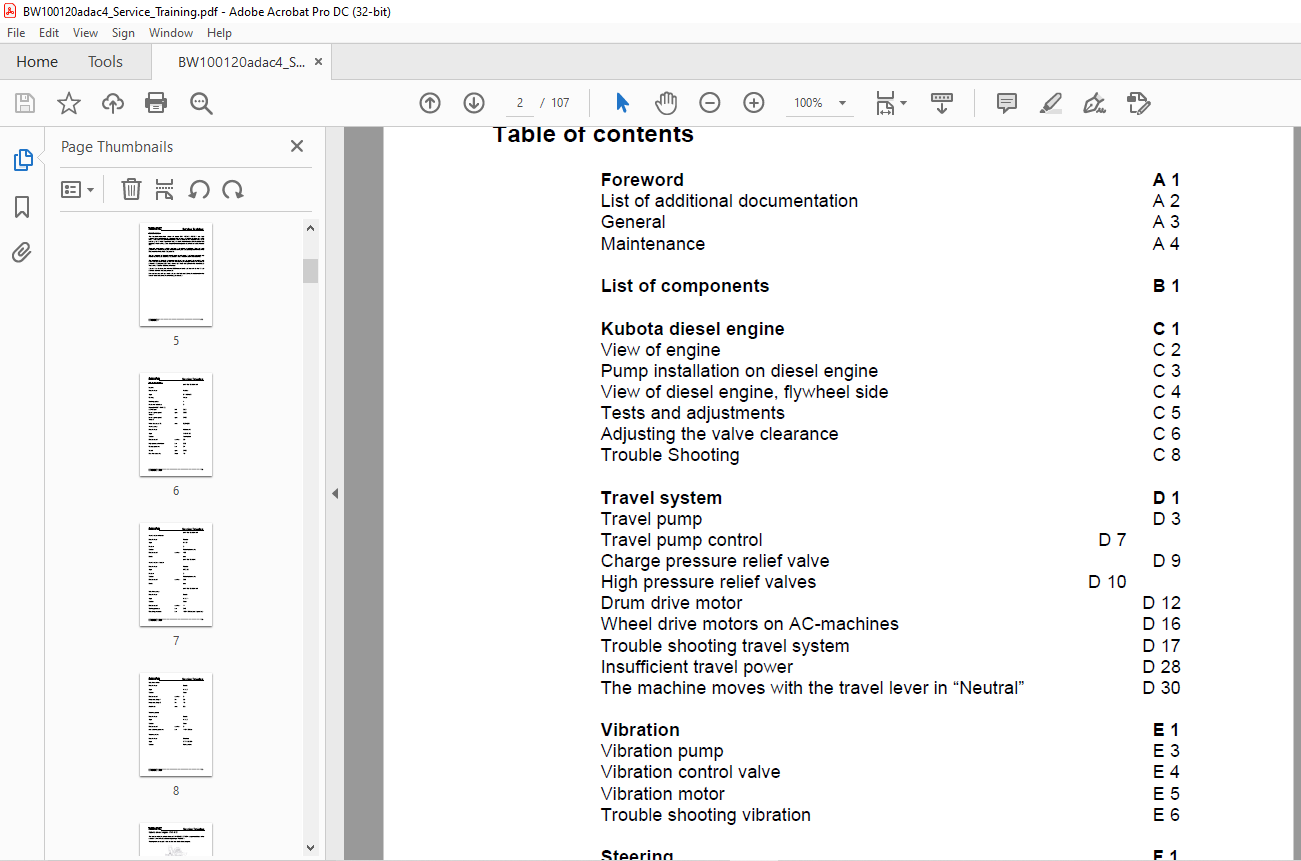Click 'Pump installation on diesel engine' entry

pos(740,371)
